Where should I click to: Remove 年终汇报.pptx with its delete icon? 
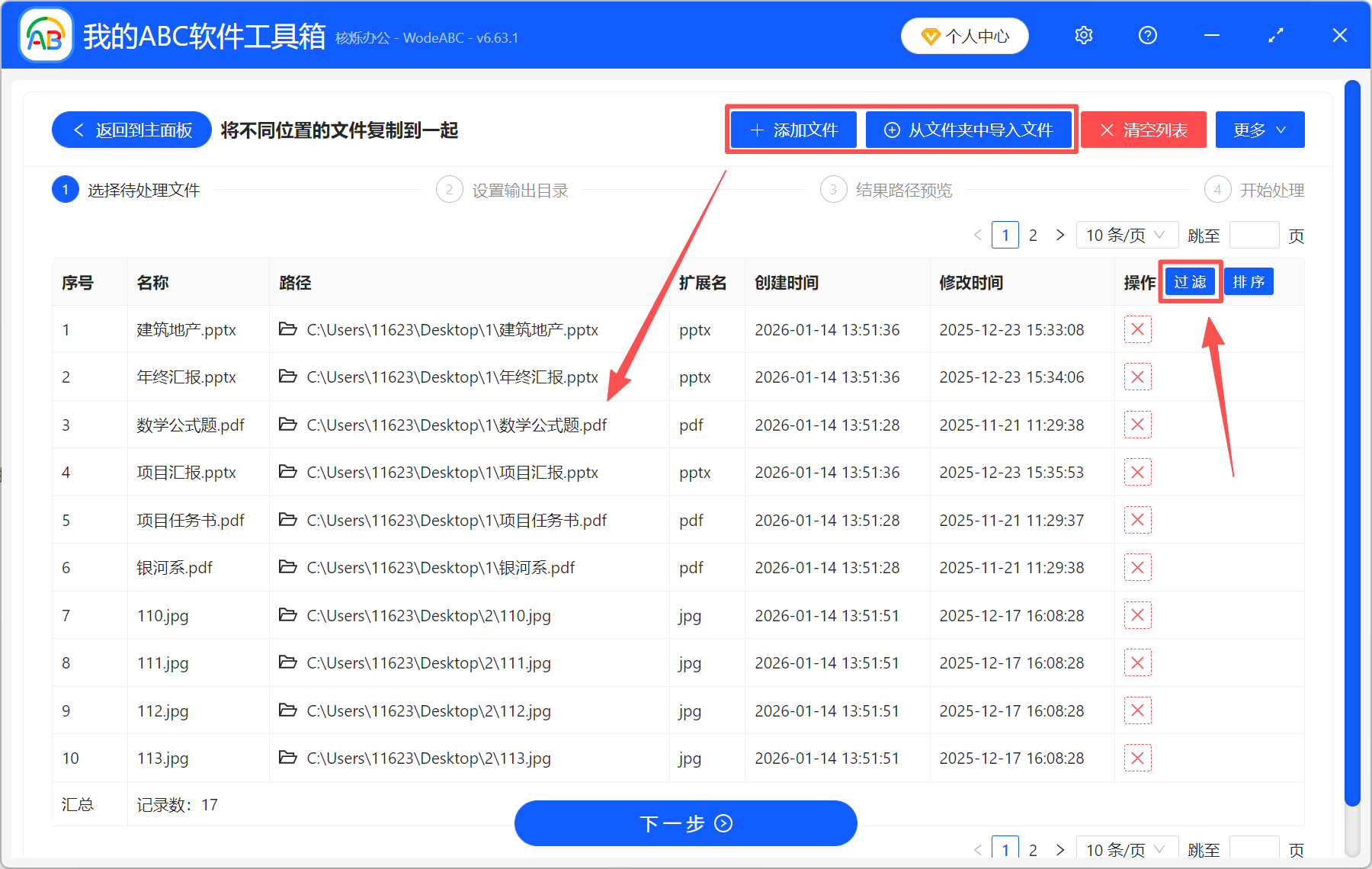(1137, 377)
